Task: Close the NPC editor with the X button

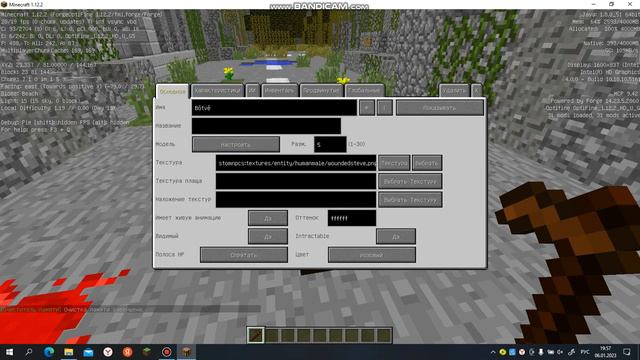Action: click(476, 91)
